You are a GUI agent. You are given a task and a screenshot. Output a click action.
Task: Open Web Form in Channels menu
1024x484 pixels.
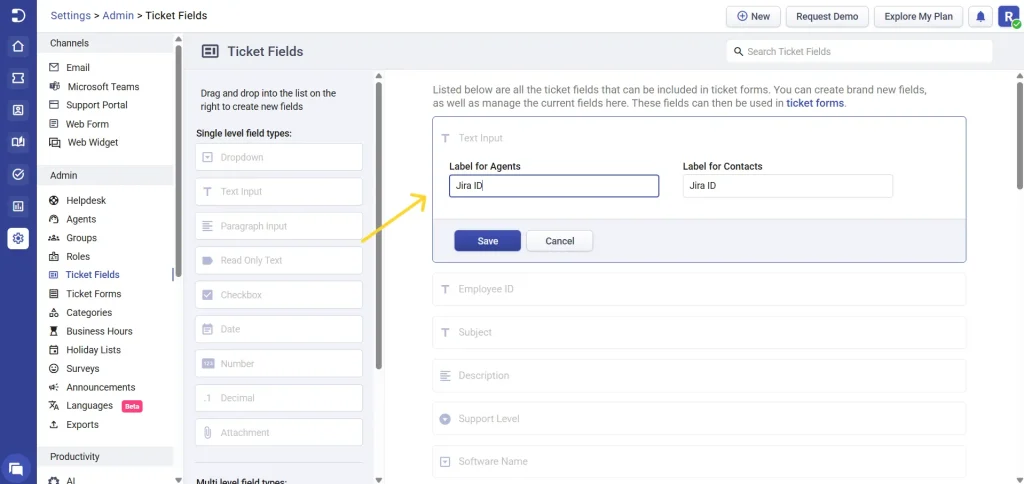tap(88, 123)
